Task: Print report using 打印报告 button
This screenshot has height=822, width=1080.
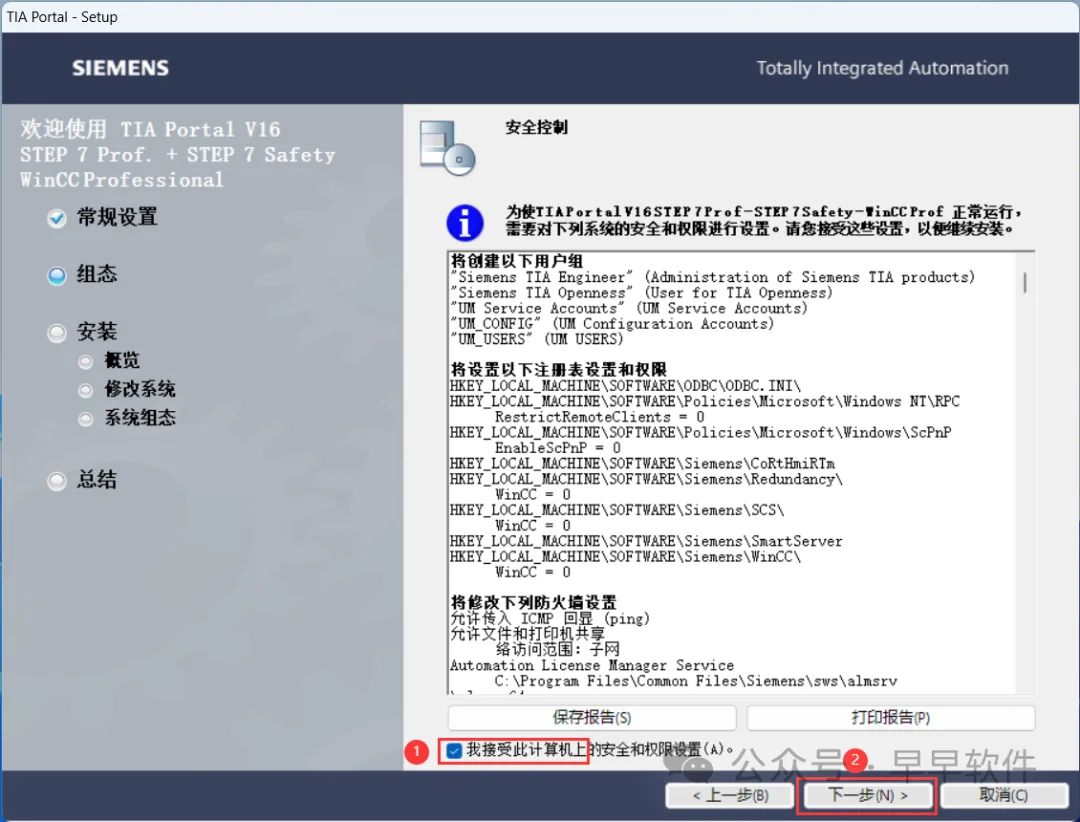Action: [891, 717]
